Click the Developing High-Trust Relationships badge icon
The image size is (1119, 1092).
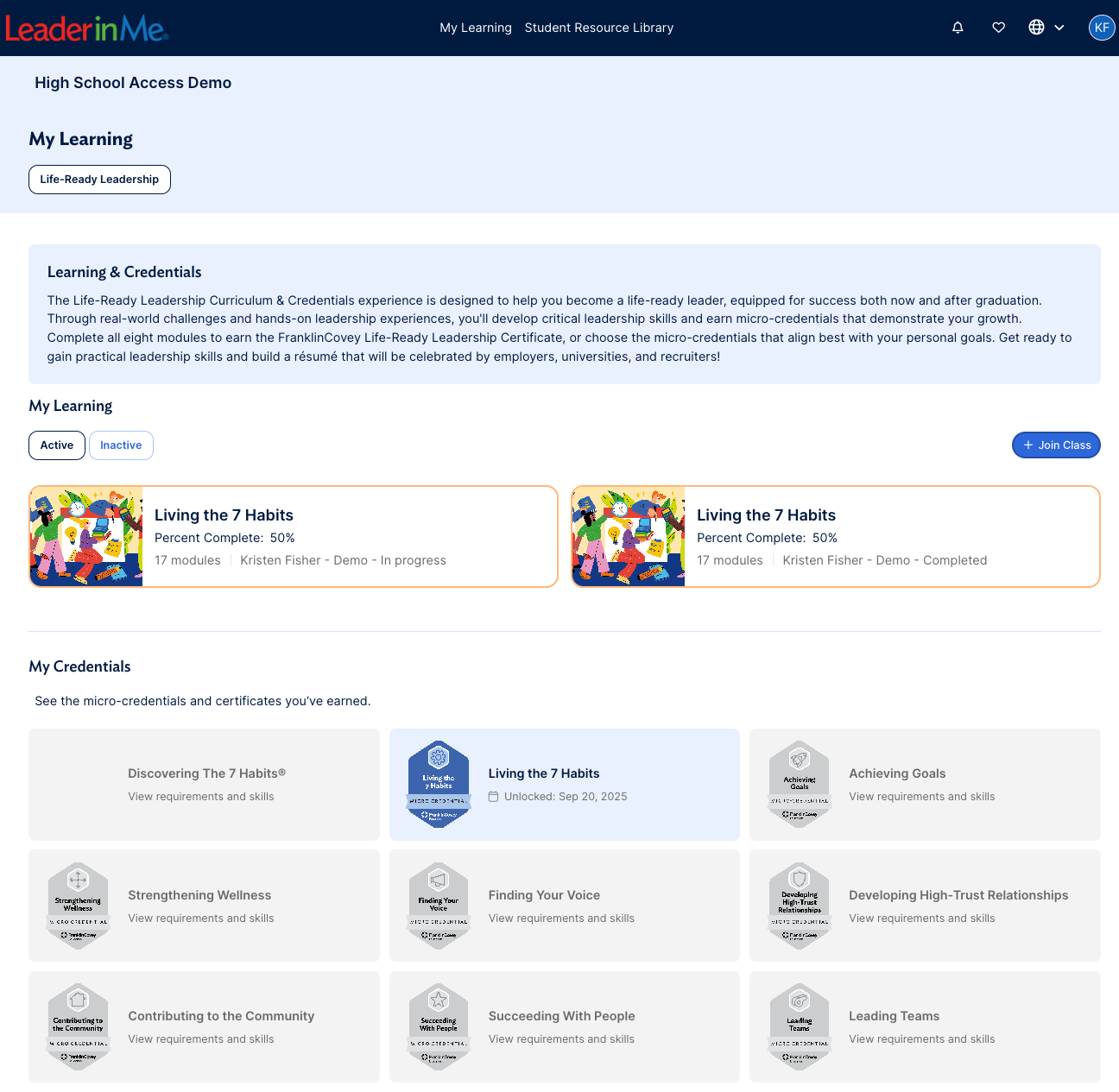800,906
